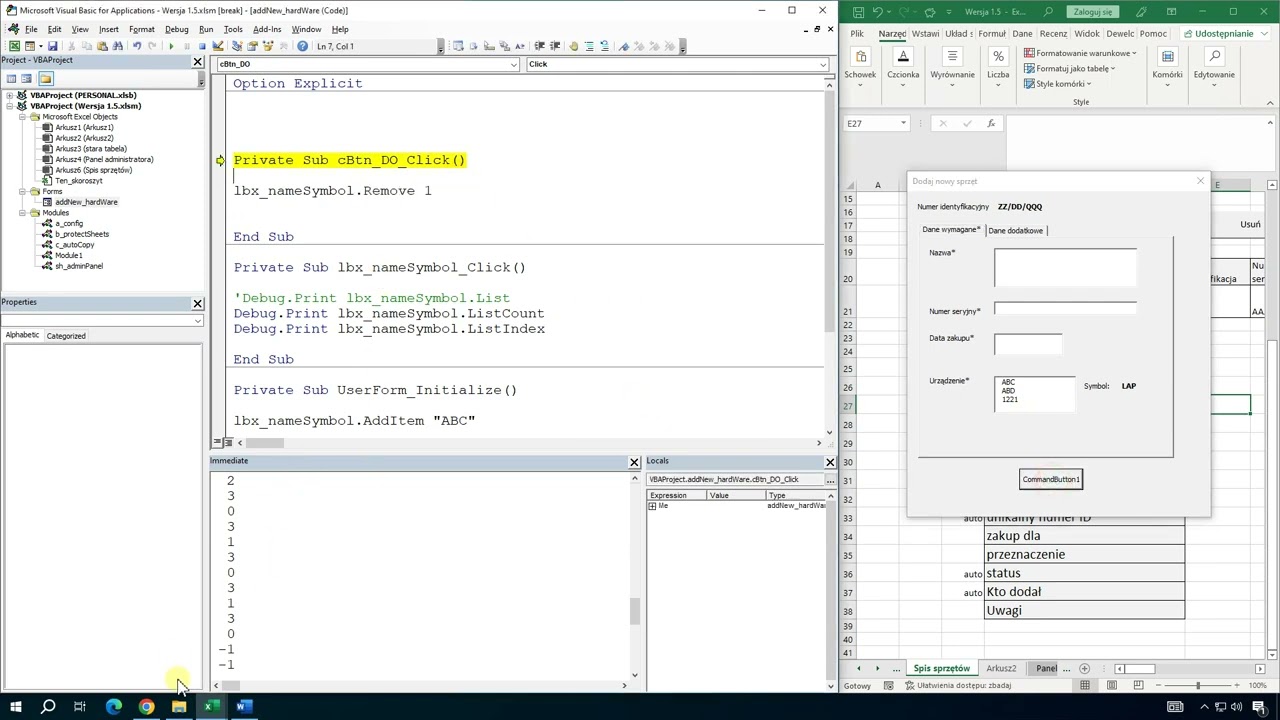Toggle Design Mode in VBA toolbar
Viewport: 1280px width, 720px height.
[218, 46]
